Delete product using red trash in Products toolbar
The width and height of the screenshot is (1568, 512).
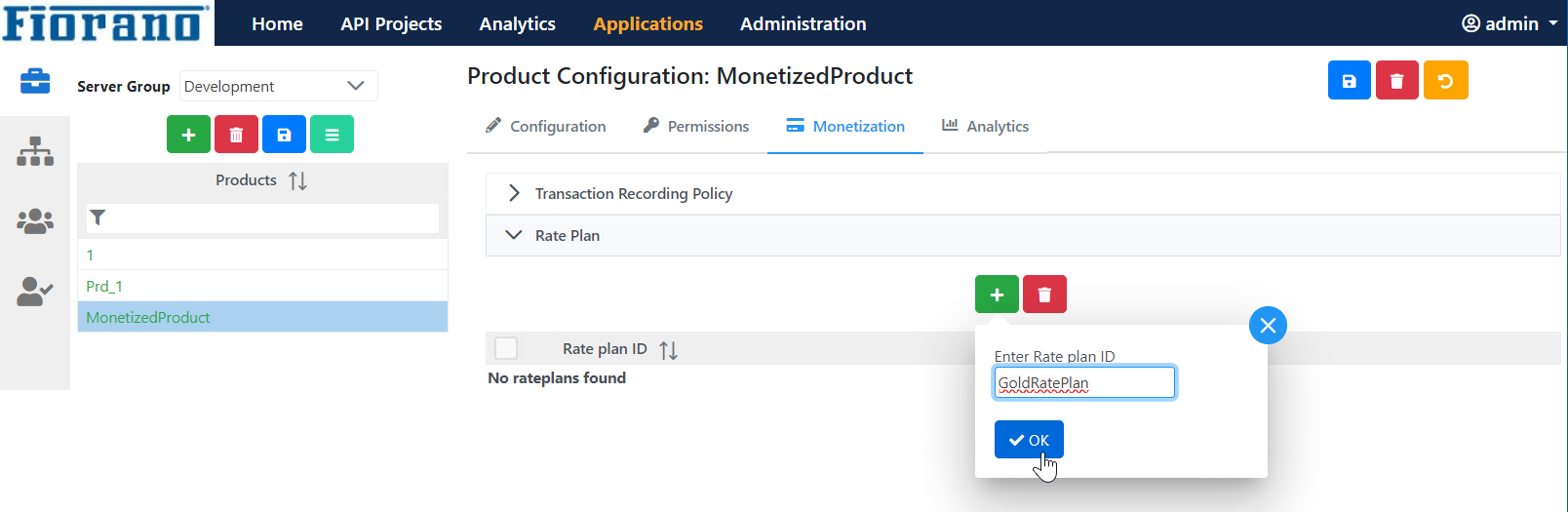click(x=236, y=135)
